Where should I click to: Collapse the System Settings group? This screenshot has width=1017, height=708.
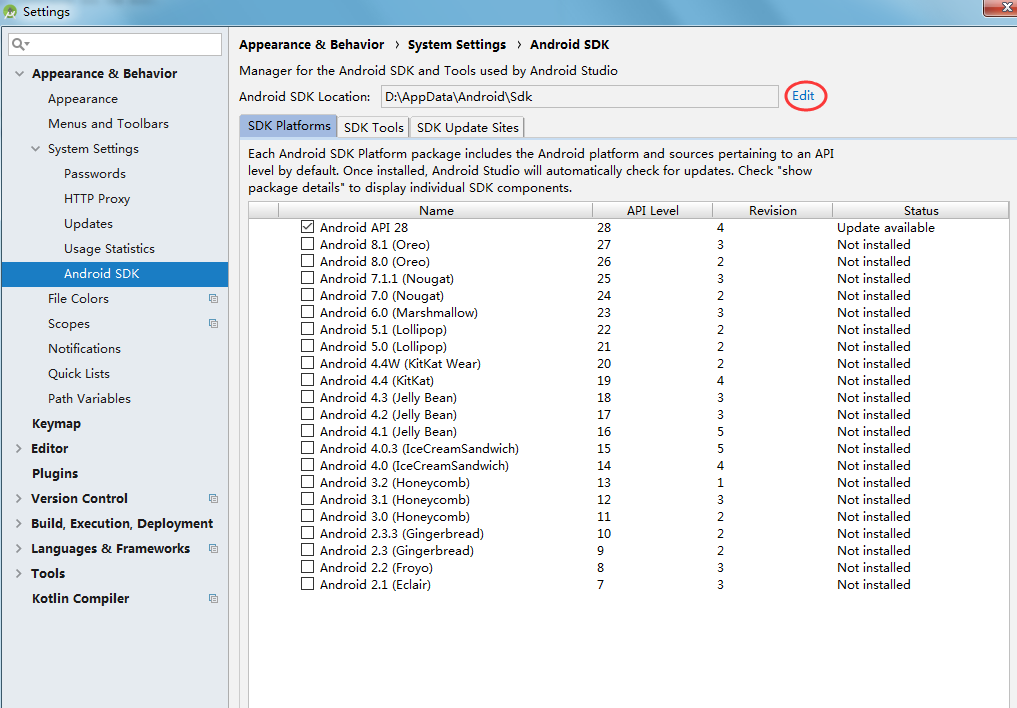[34, 148]
